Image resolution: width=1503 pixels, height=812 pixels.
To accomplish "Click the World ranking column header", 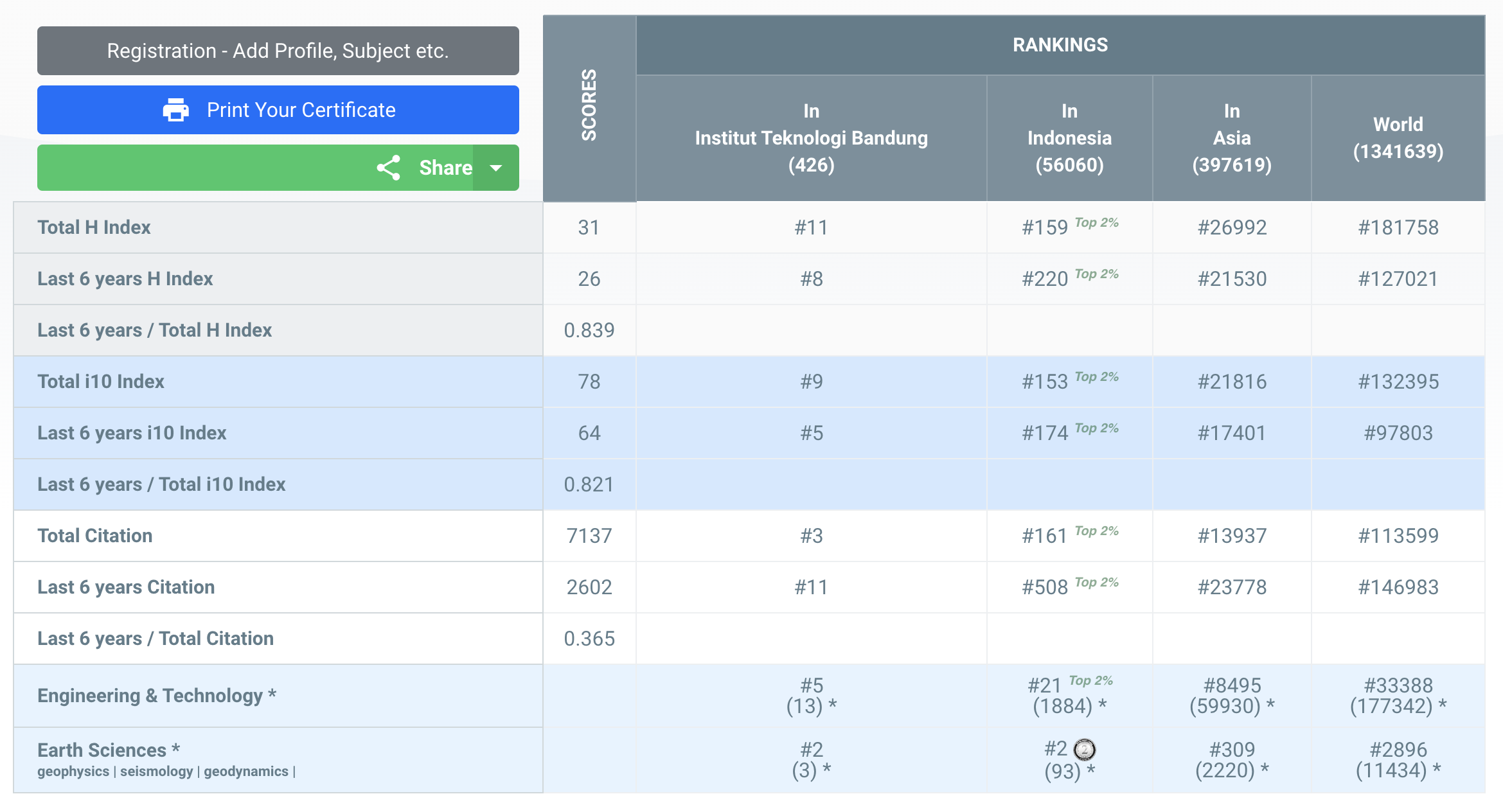I will pos(1398,137).
